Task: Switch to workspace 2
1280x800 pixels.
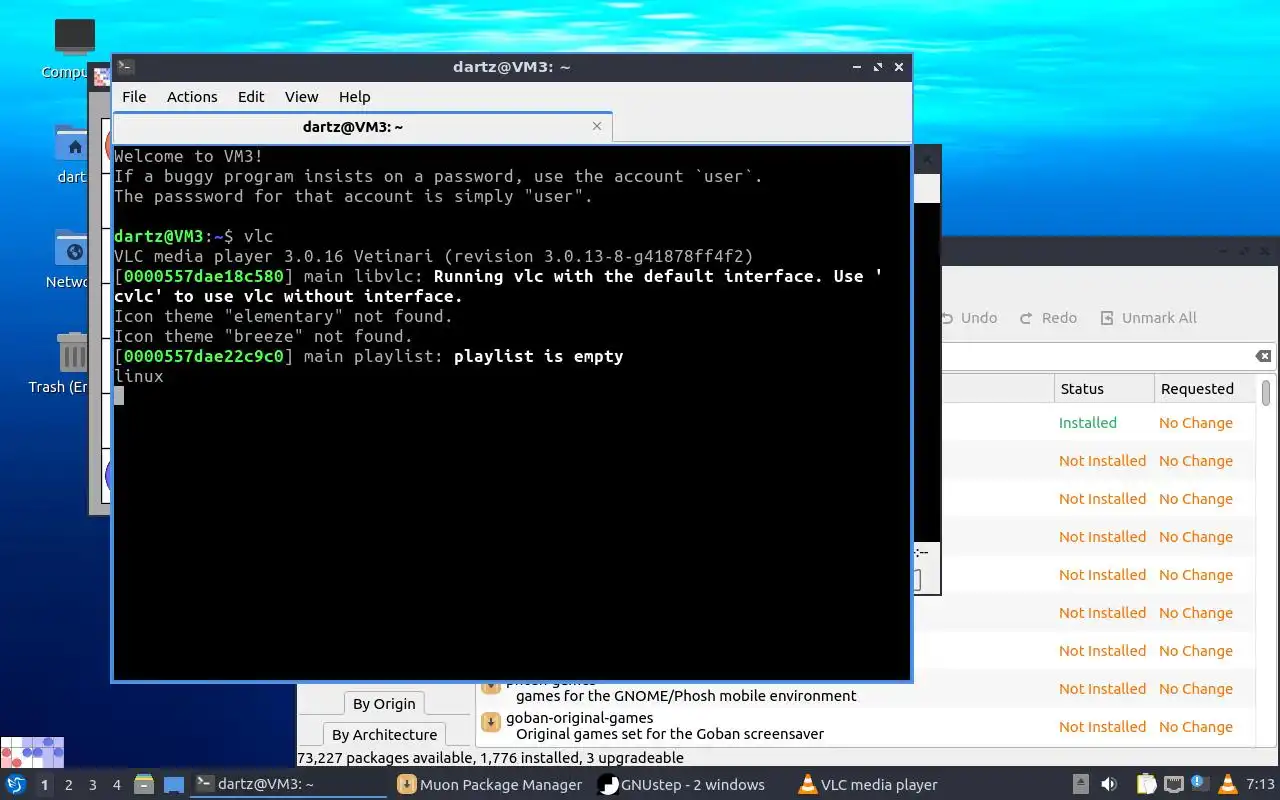Action: click(69, 785)
